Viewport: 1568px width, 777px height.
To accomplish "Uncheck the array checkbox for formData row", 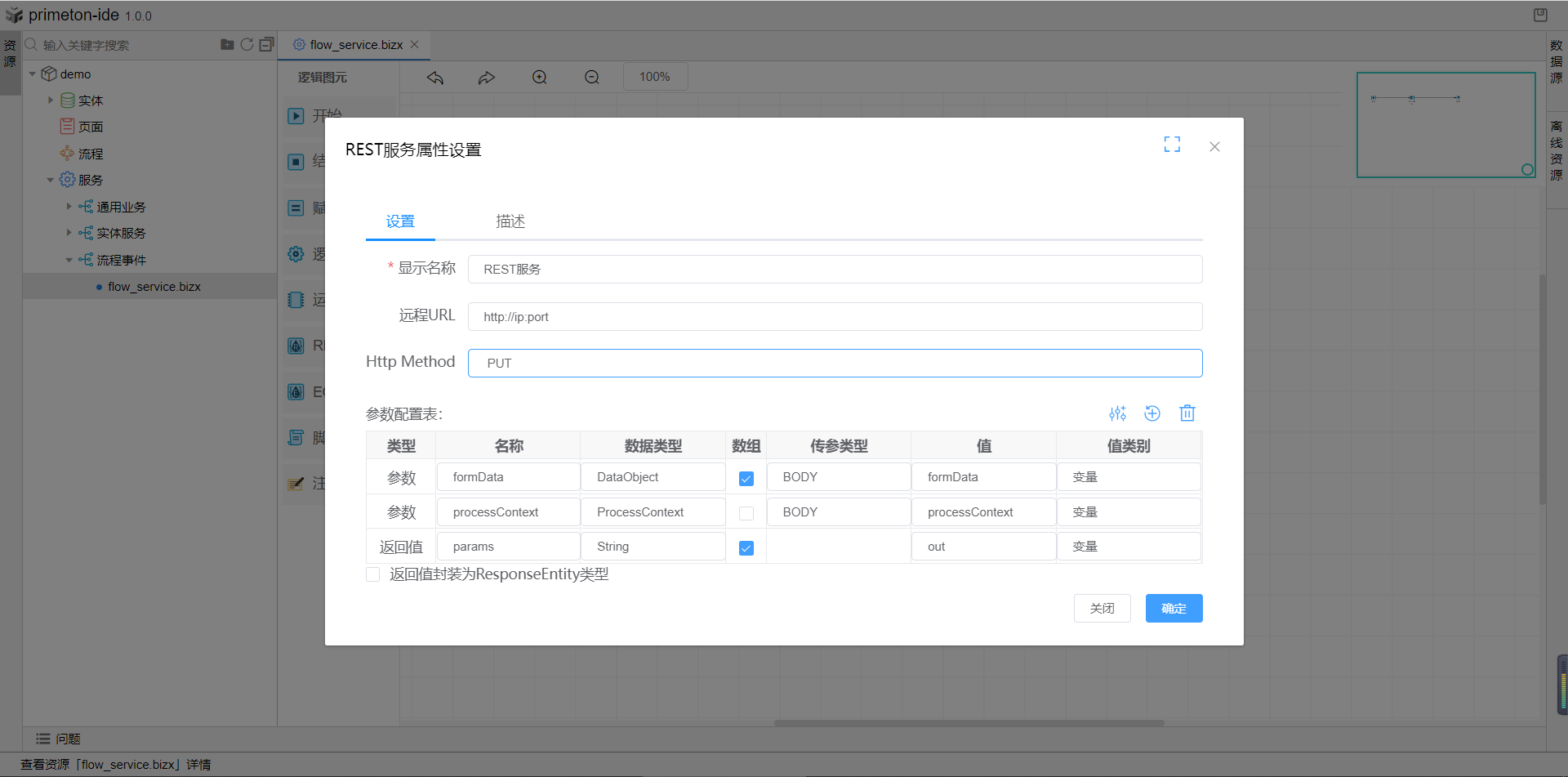I will tap(746, 479).
